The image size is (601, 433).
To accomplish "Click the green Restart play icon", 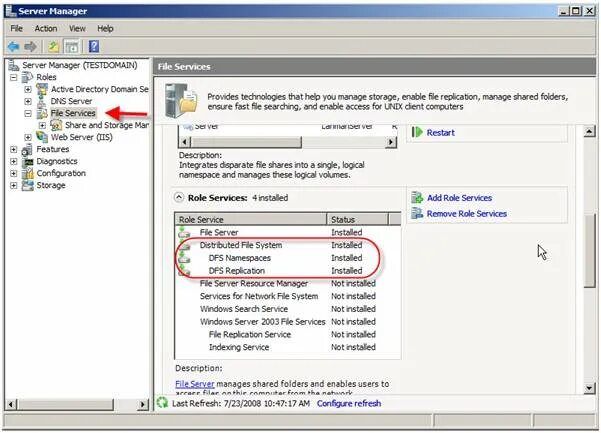I will [417, 133].
